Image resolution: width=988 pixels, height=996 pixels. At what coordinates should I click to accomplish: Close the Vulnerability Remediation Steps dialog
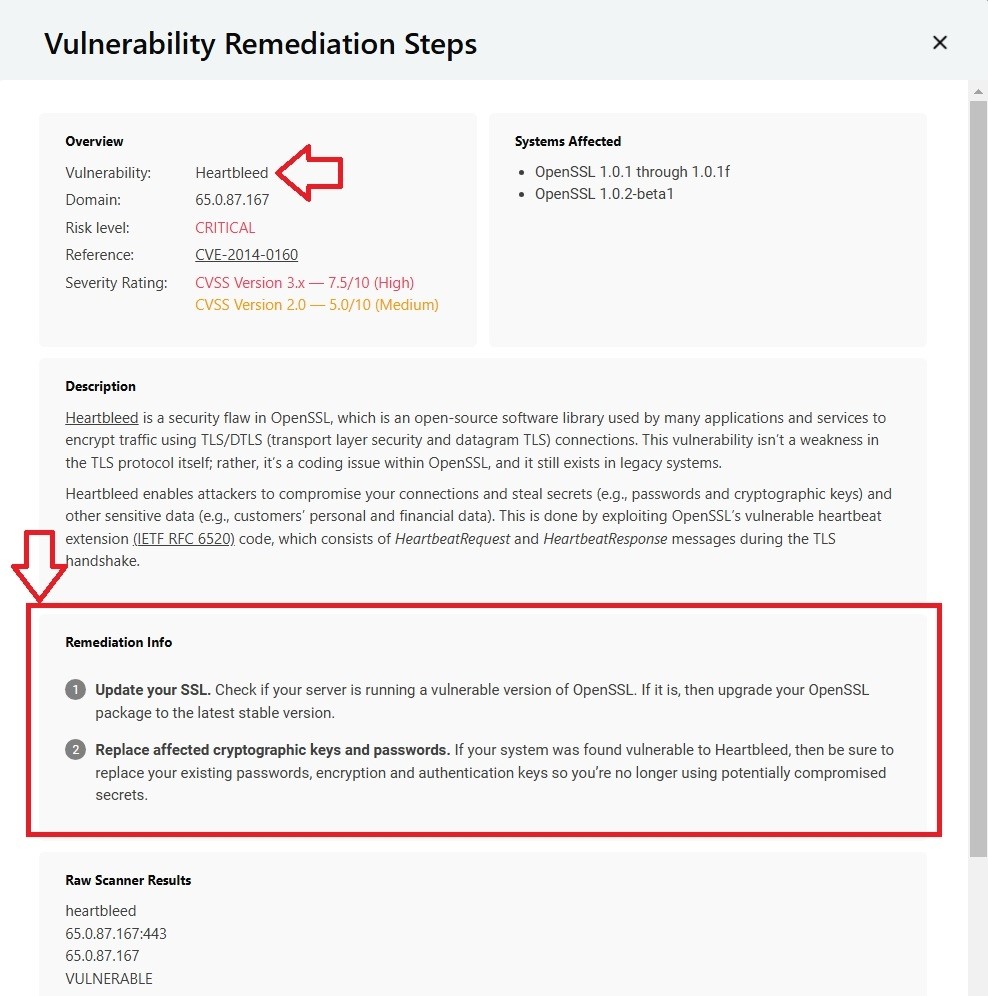939,43
